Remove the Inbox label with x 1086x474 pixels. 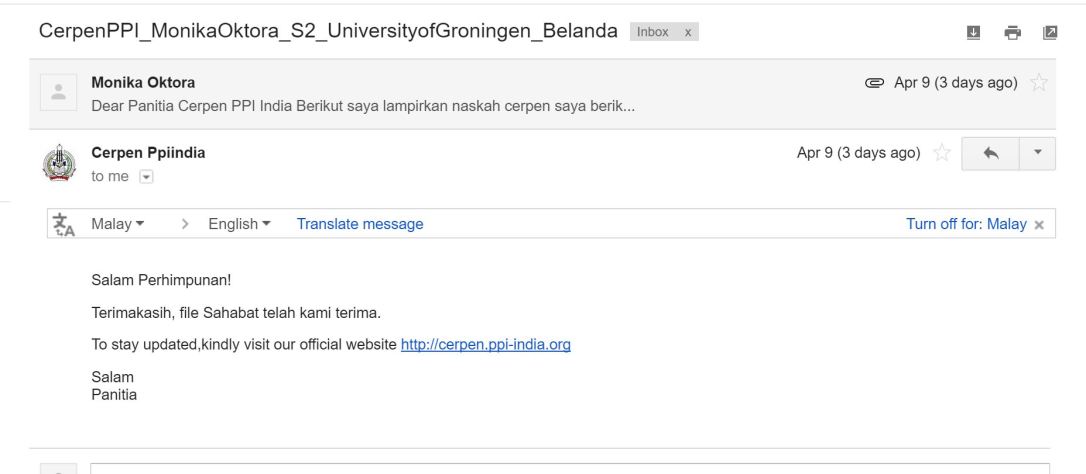[x=687, y=32]
